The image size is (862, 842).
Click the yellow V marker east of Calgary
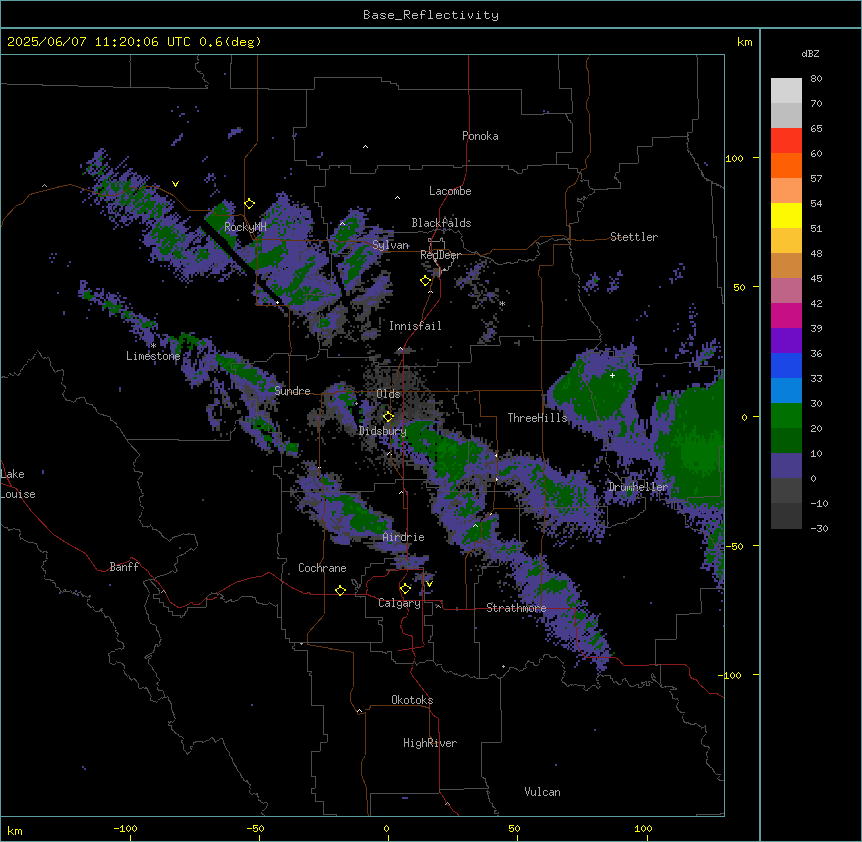(429, 584)
